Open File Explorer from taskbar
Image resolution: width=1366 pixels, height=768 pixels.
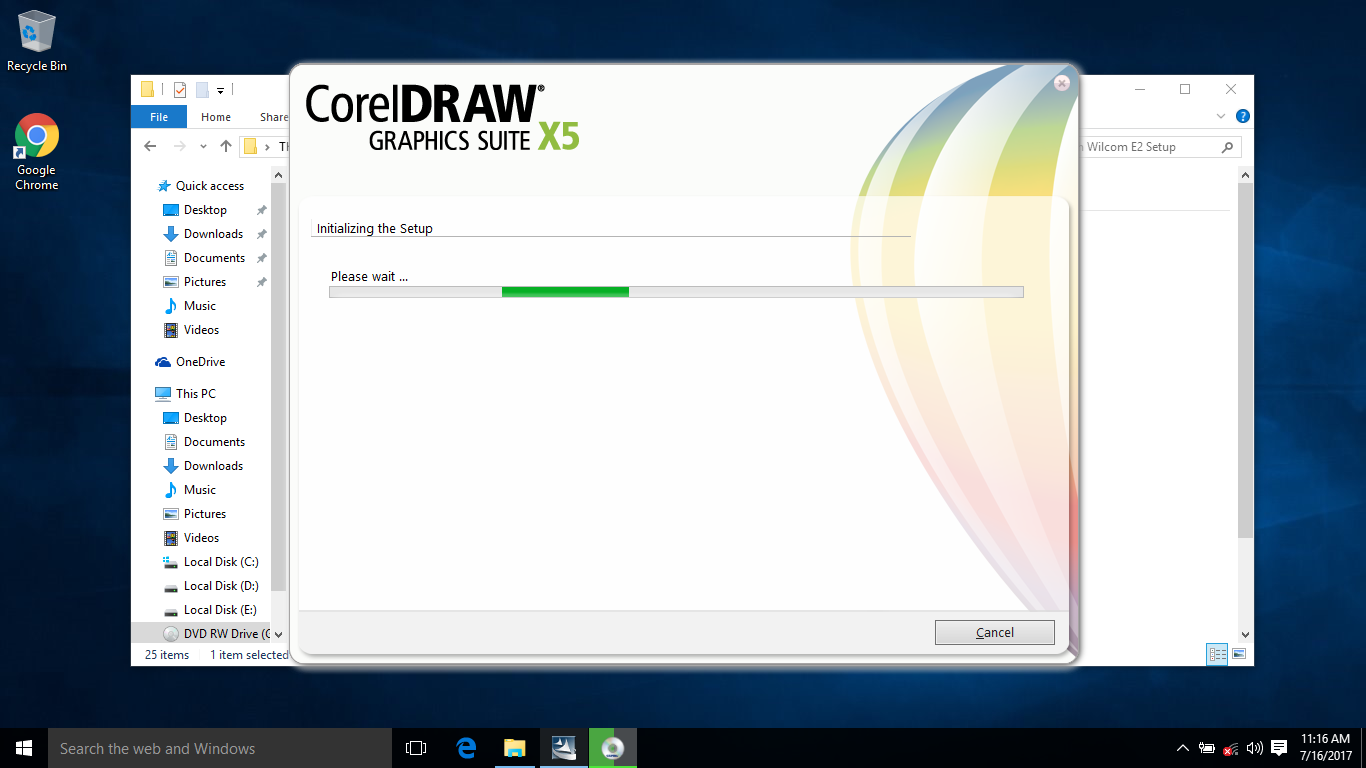pyautogui.click(x=514, y=748)
